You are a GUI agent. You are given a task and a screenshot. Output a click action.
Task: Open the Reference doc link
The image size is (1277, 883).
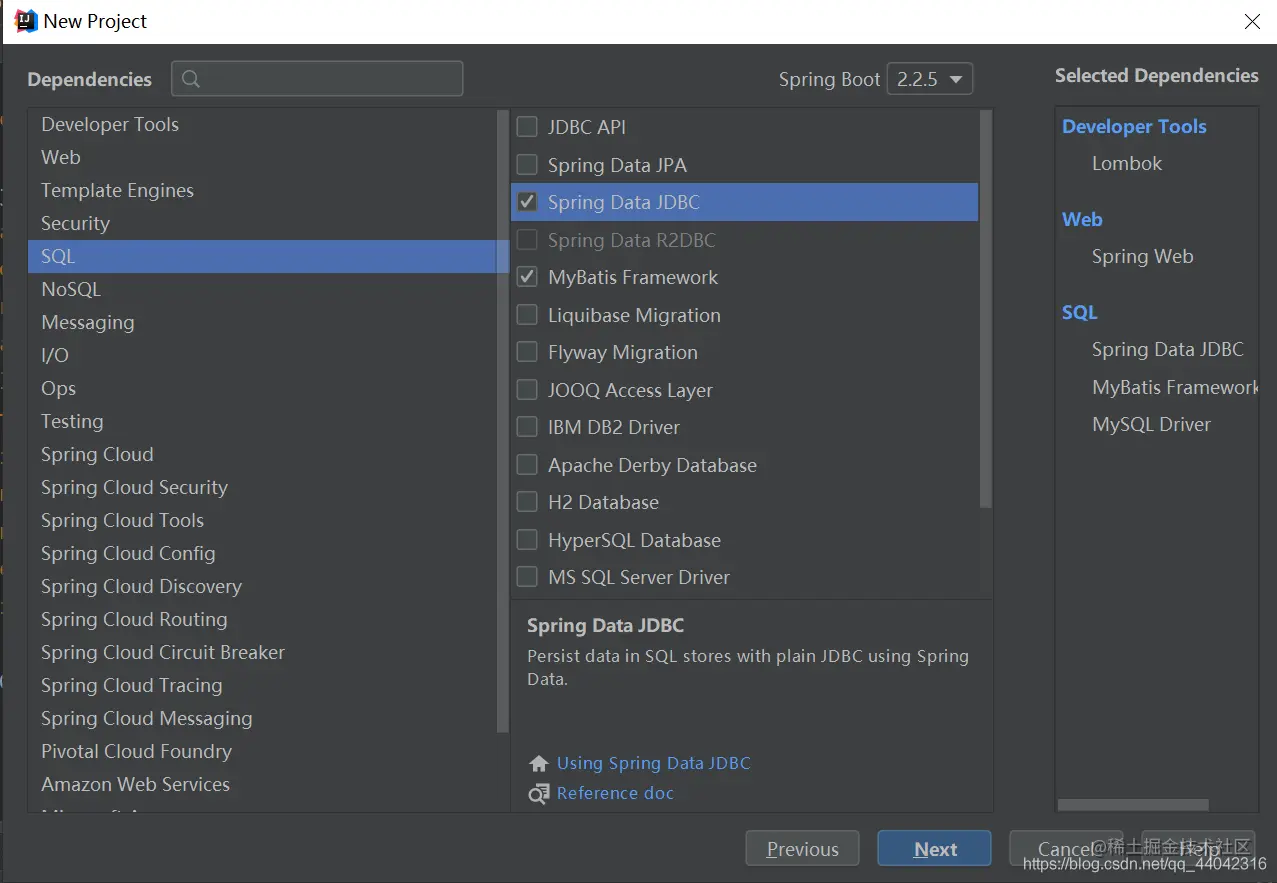tap(615, 793)
